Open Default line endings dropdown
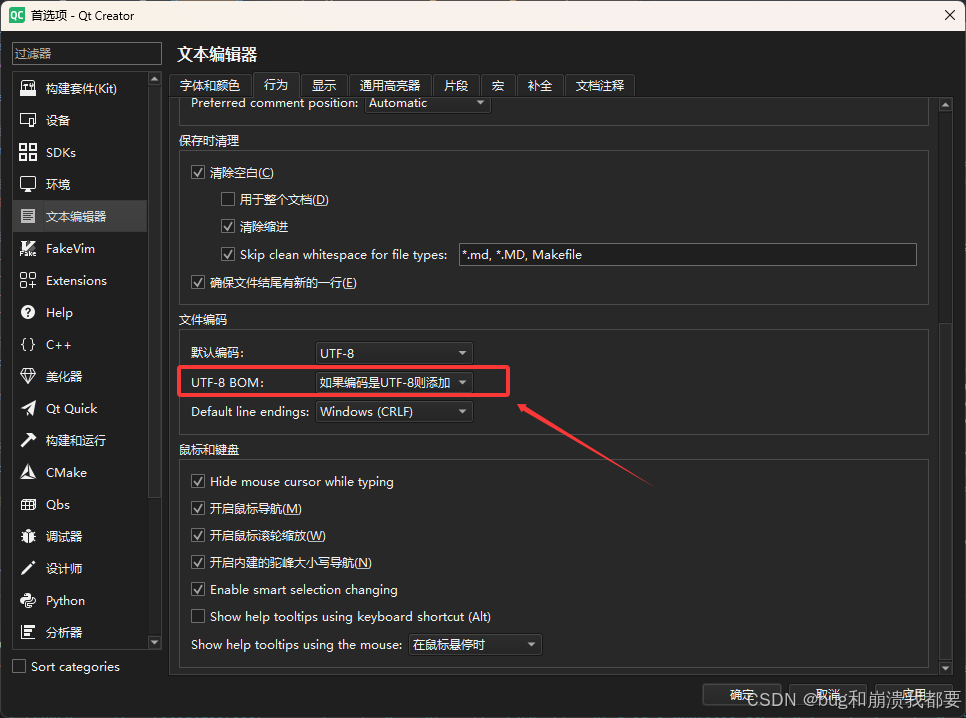Viewport: 966px width, 718px height. click(394, 412)
